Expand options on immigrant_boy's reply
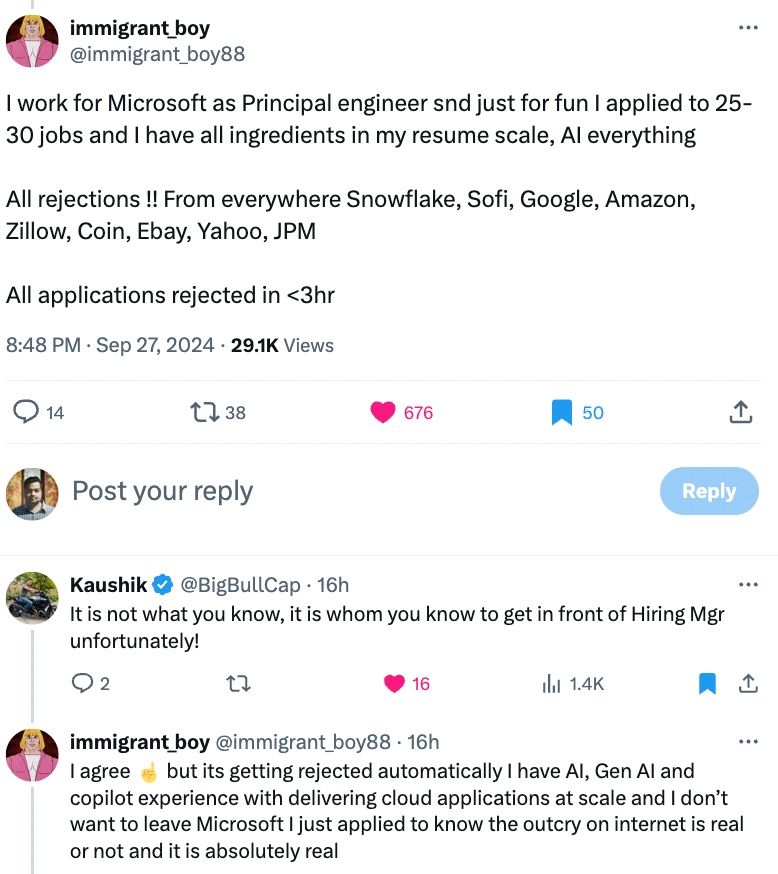This screenshot has width=778, height=874. click(x=748, y=740)
